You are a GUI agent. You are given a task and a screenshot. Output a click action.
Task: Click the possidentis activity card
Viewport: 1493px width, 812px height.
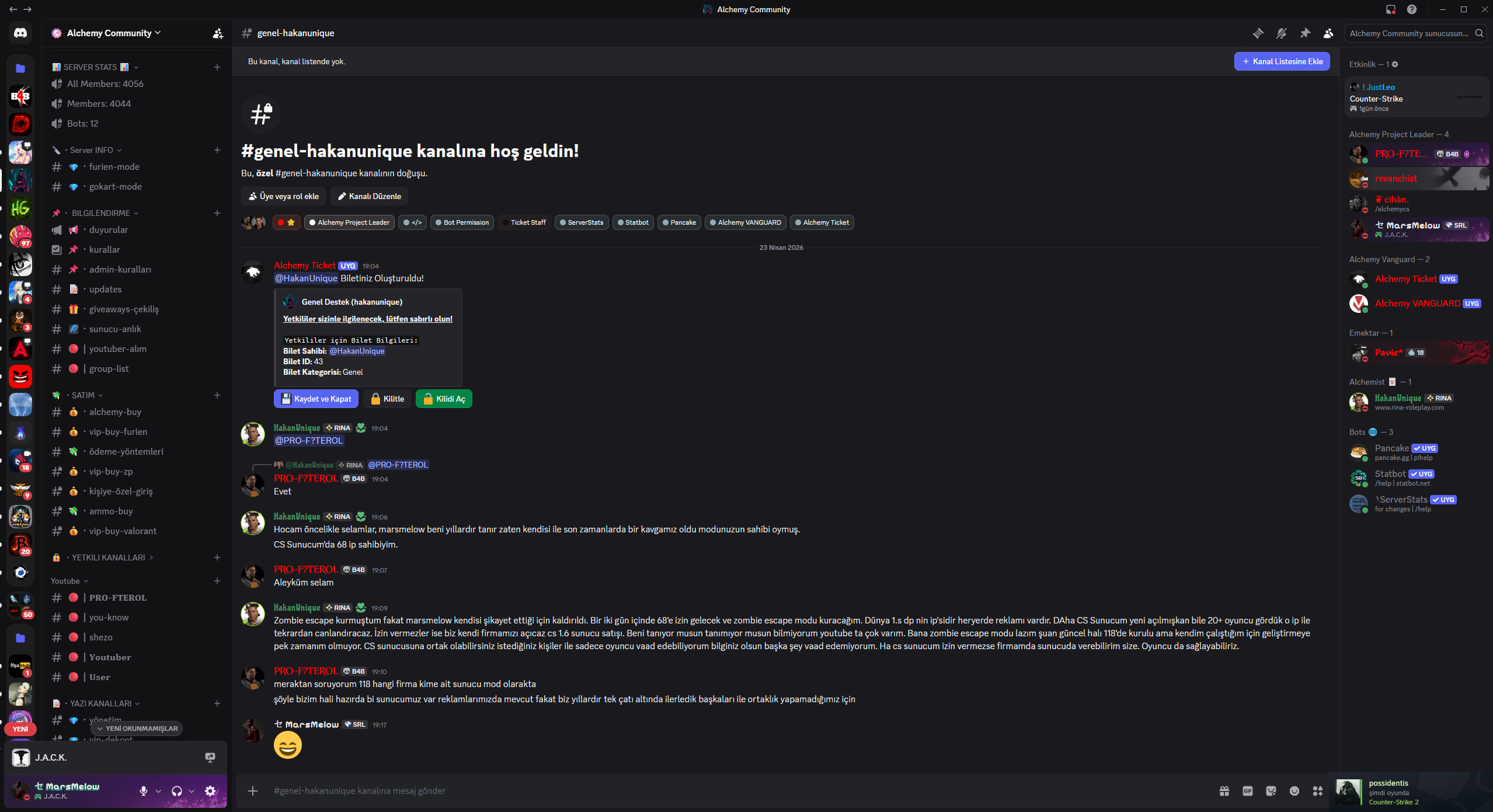point(1411,792)
